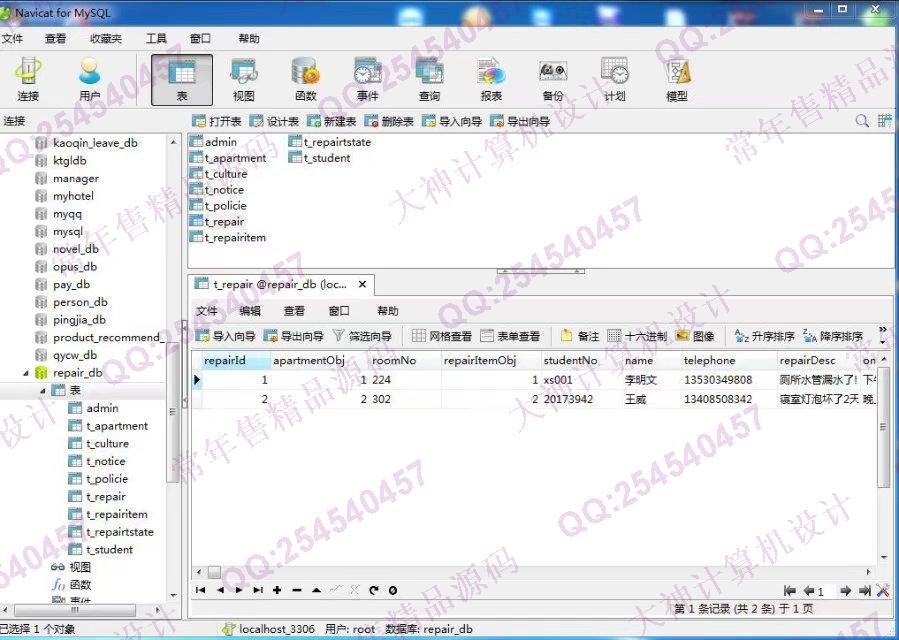Open the 视图 (View) toolbar icon
This screenshot has width=899, height=640.
pyautogui.click(x=244, y=80)
